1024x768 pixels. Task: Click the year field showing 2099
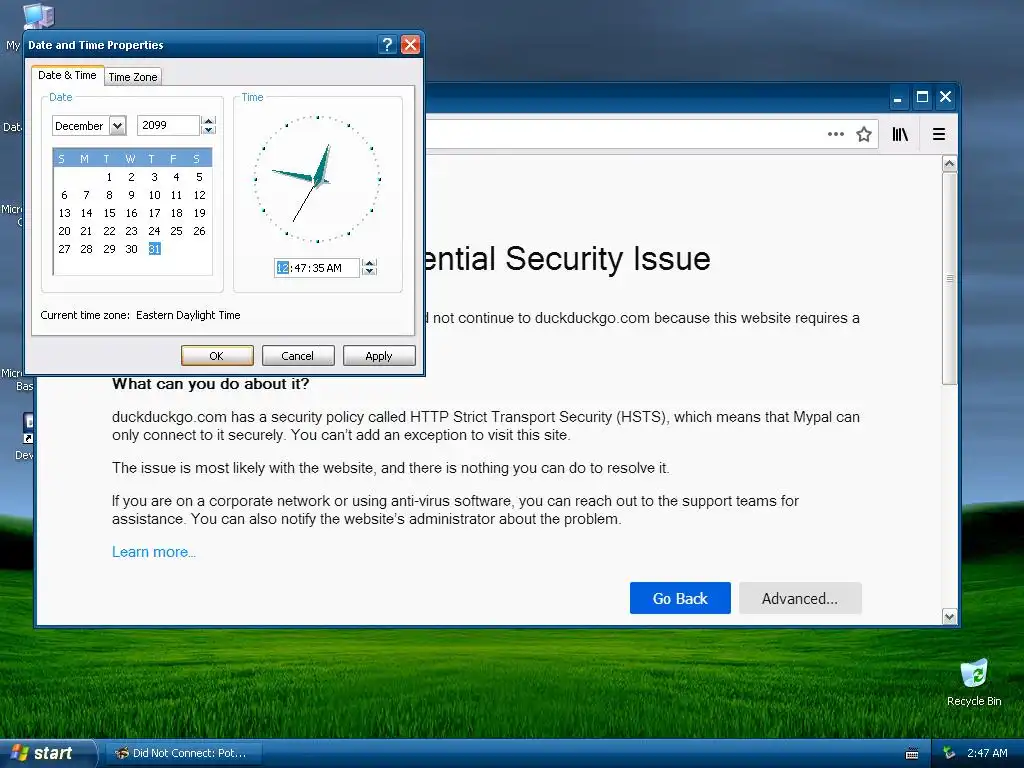point(168,125)
